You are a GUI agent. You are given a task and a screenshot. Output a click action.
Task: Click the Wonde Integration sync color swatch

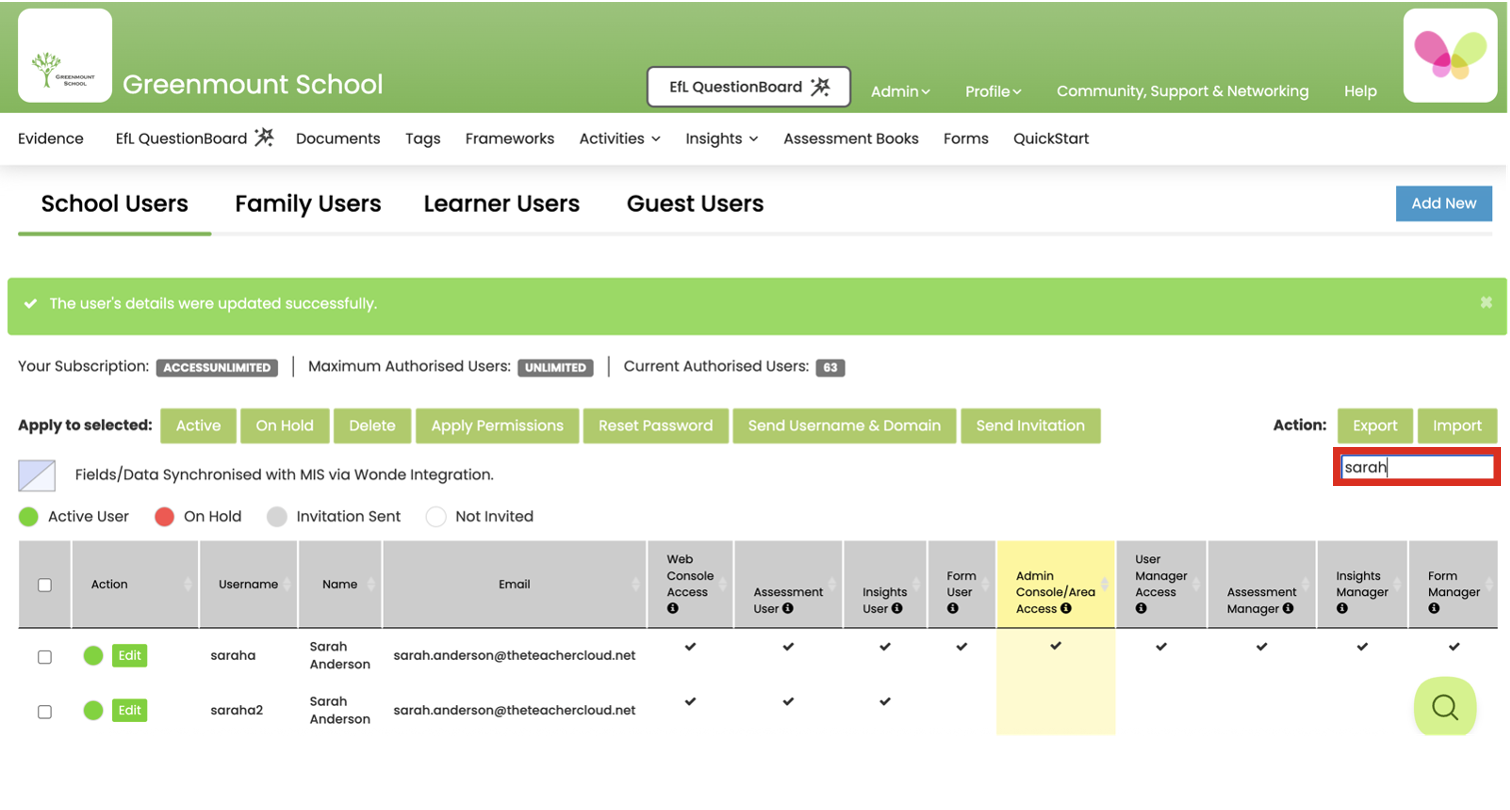click(x=36, y=475)
